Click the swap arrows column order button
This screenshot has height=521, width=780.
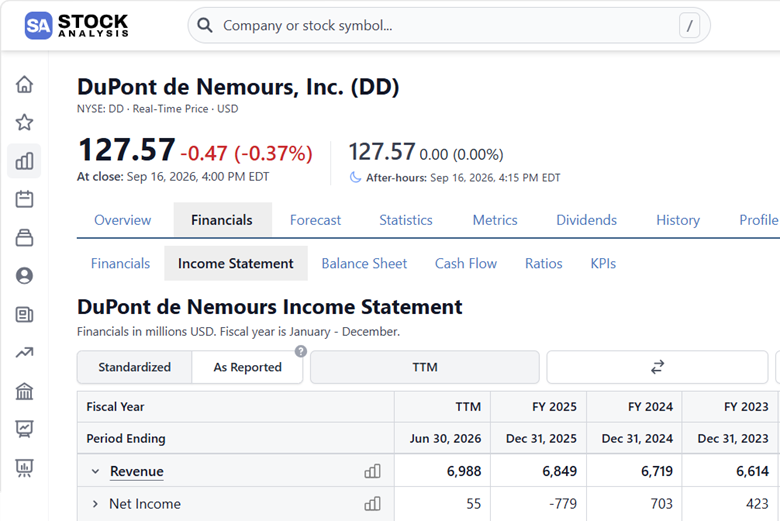tap(657, 367)
